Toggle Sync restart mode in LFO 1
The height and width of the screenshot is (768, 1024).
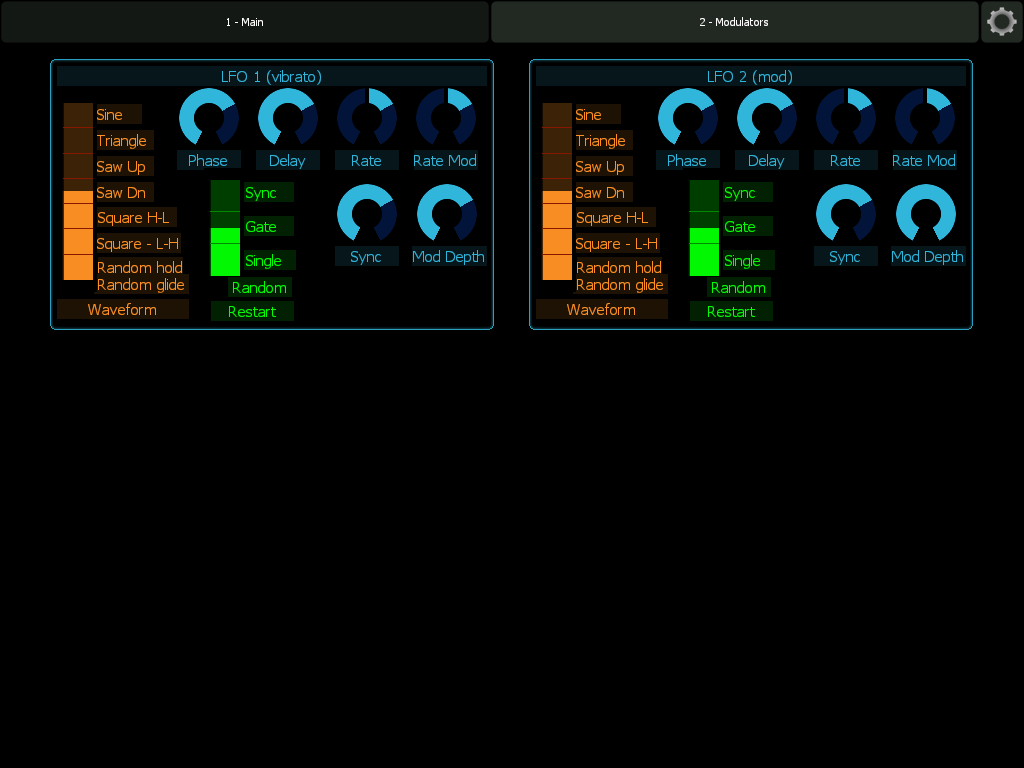pos(225,195)
